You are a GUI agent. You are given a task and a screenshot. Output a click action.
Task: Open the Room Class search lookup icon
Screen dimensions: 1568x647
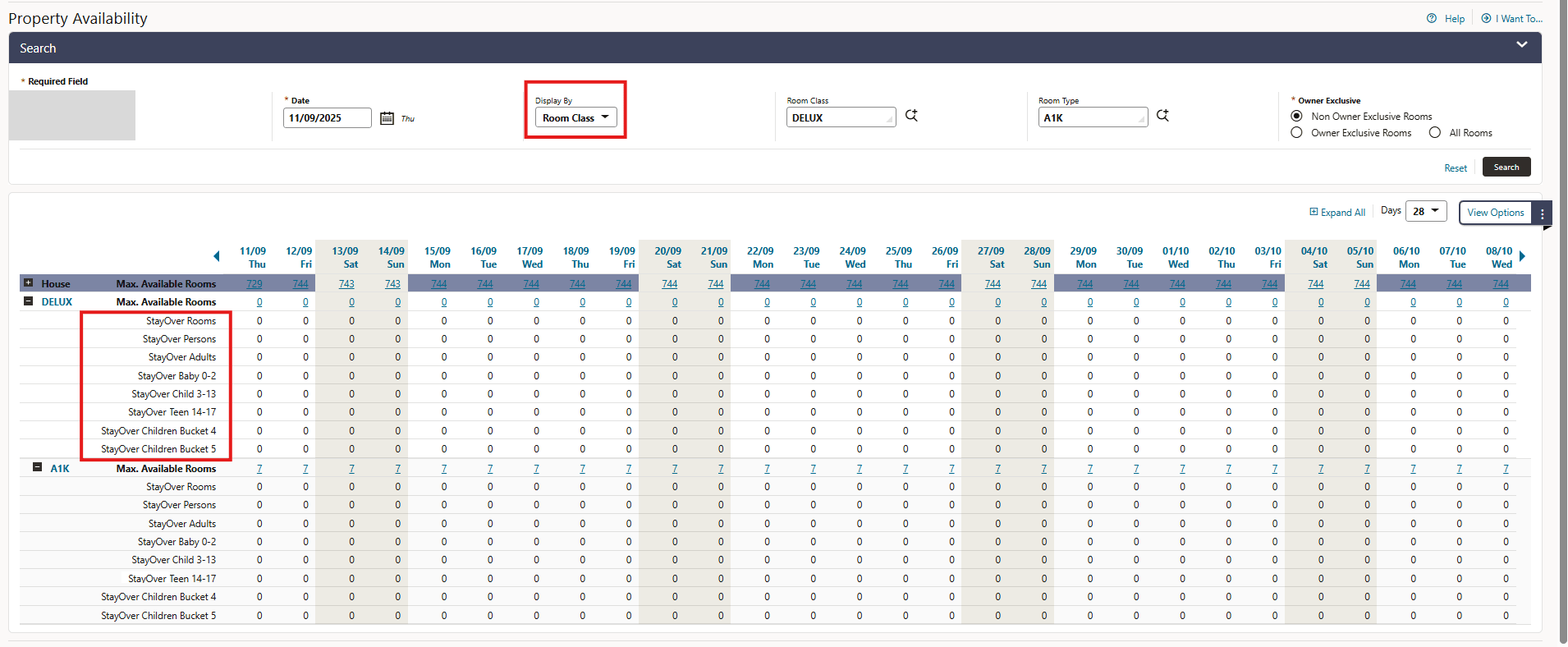[911, 116]
